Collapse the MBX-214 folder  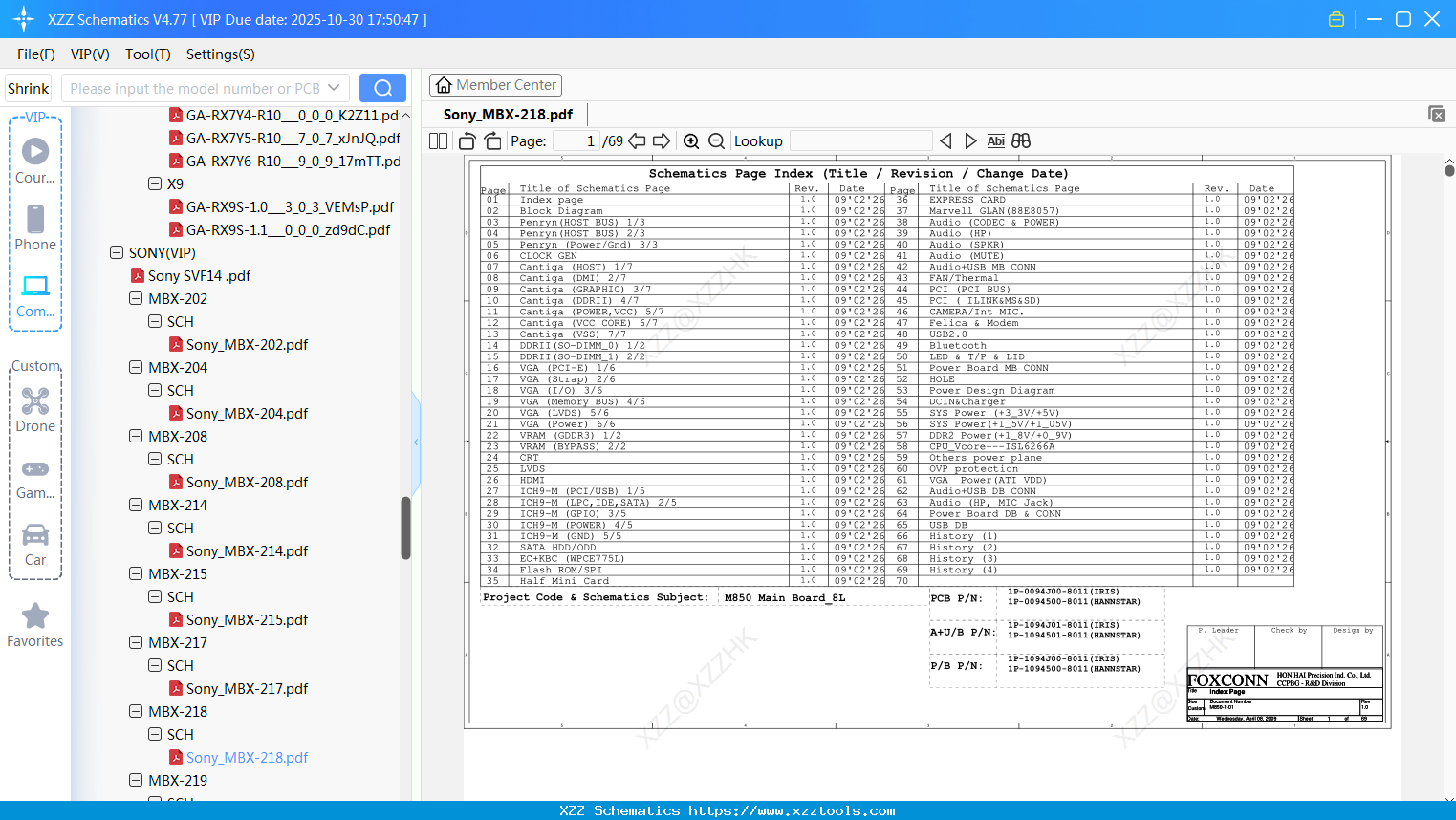tap(136, 505)
